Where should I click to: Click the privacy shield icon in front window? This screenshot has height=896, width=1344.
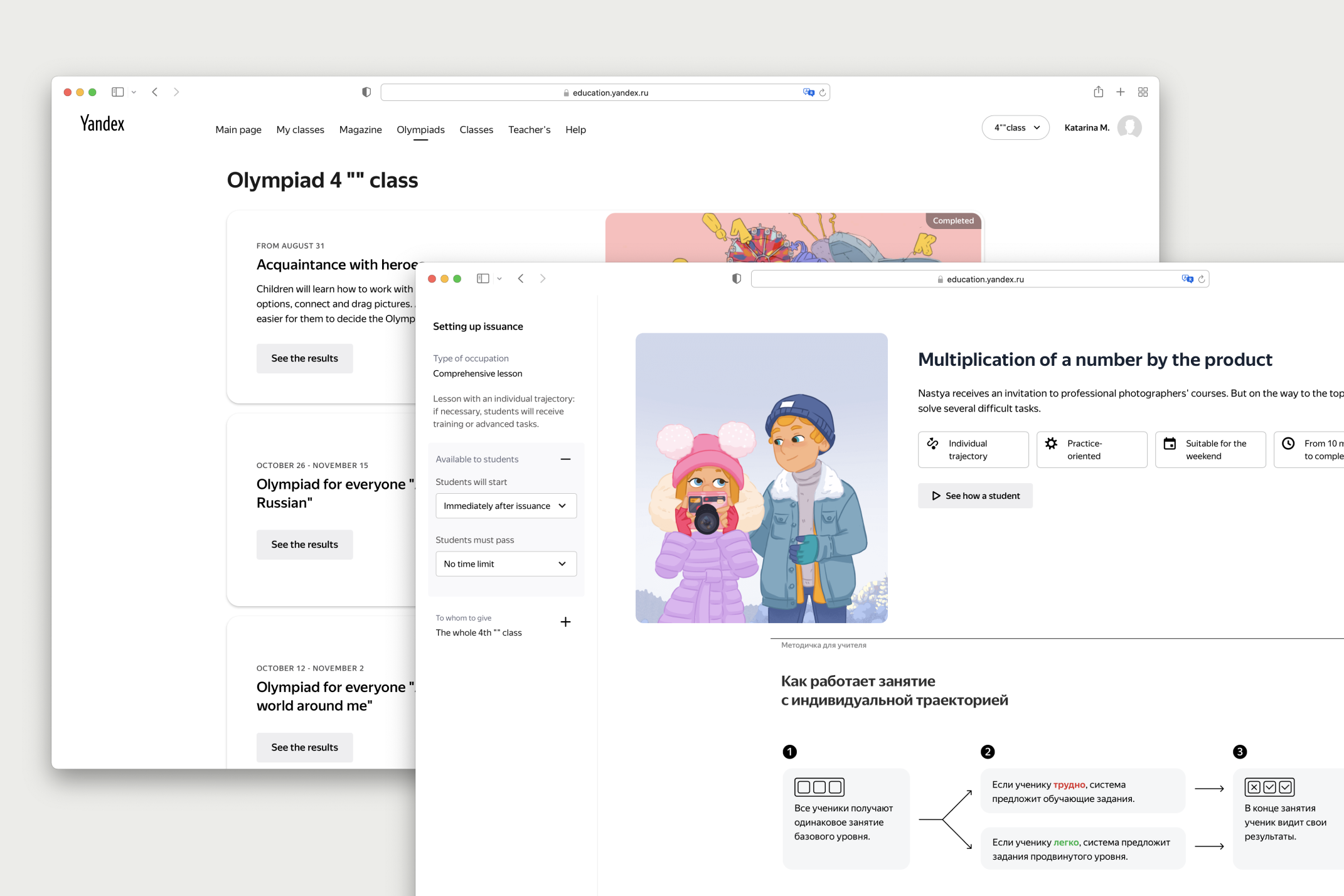737,279
